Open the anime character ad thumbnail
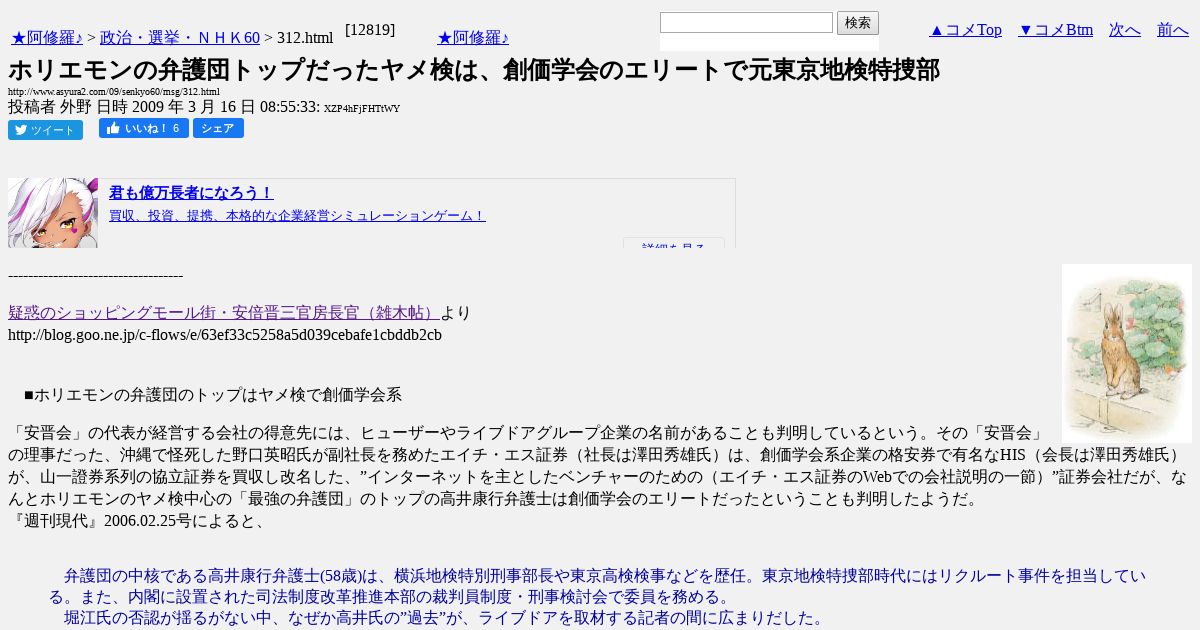This screenshot has height=630, width=1200. click(53, 213)
